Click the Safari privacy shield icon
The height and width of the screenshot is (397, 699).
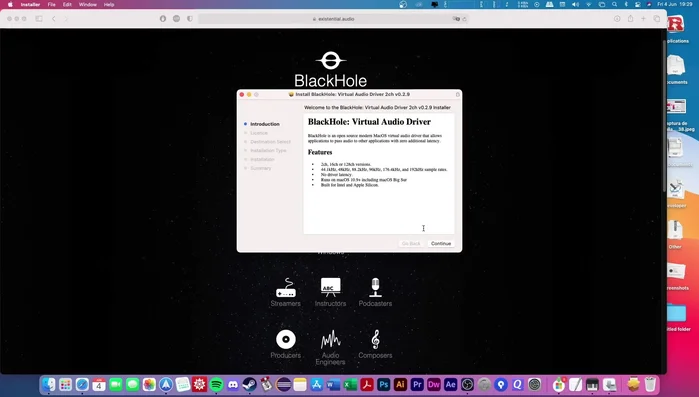pyautogui.click(x=190, y=19)
